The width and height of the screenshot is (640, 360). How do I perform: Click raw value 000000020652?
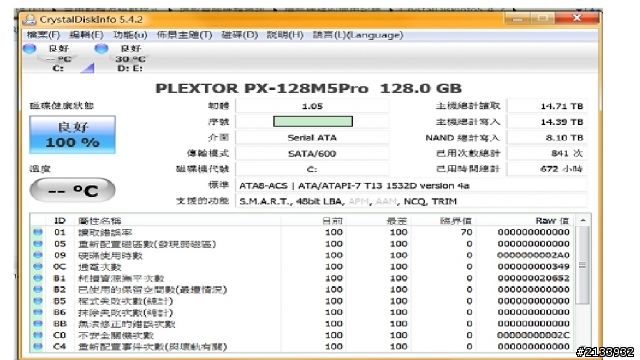point(533,278)
